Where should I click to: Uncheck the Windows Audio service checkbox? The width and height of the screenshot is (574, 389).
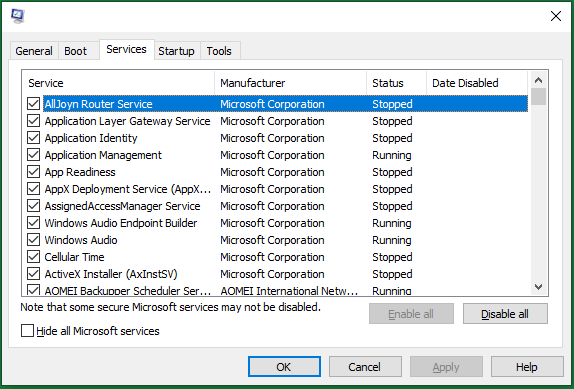33,240
